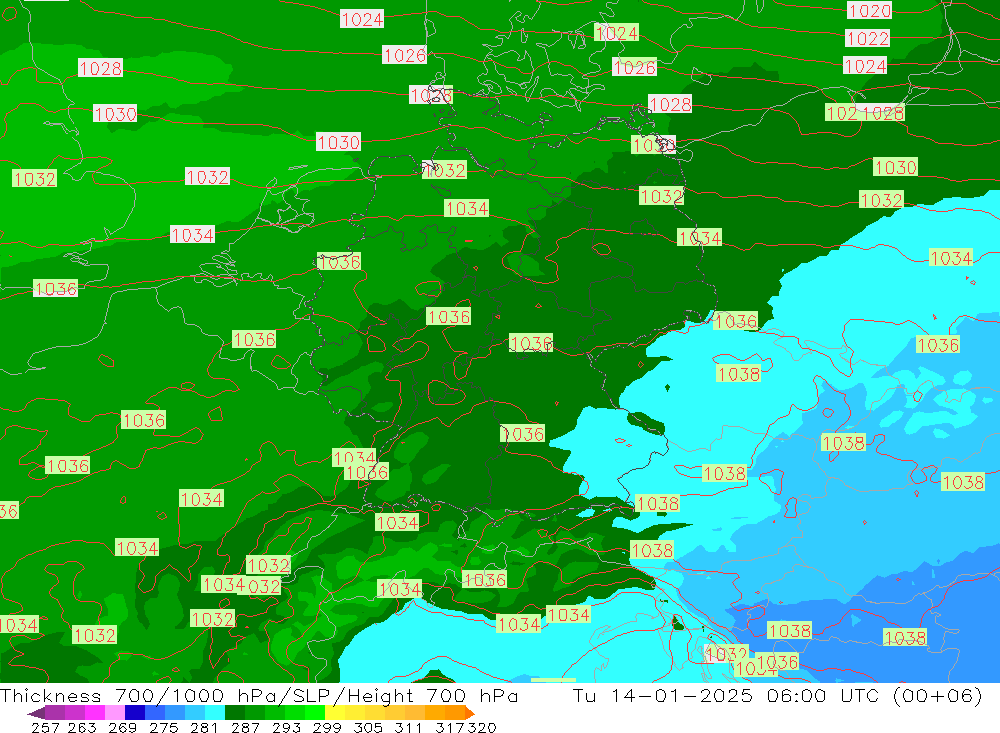Click the legend value '263'
This screenshot has width=1000, height=733.
(82, 728)
